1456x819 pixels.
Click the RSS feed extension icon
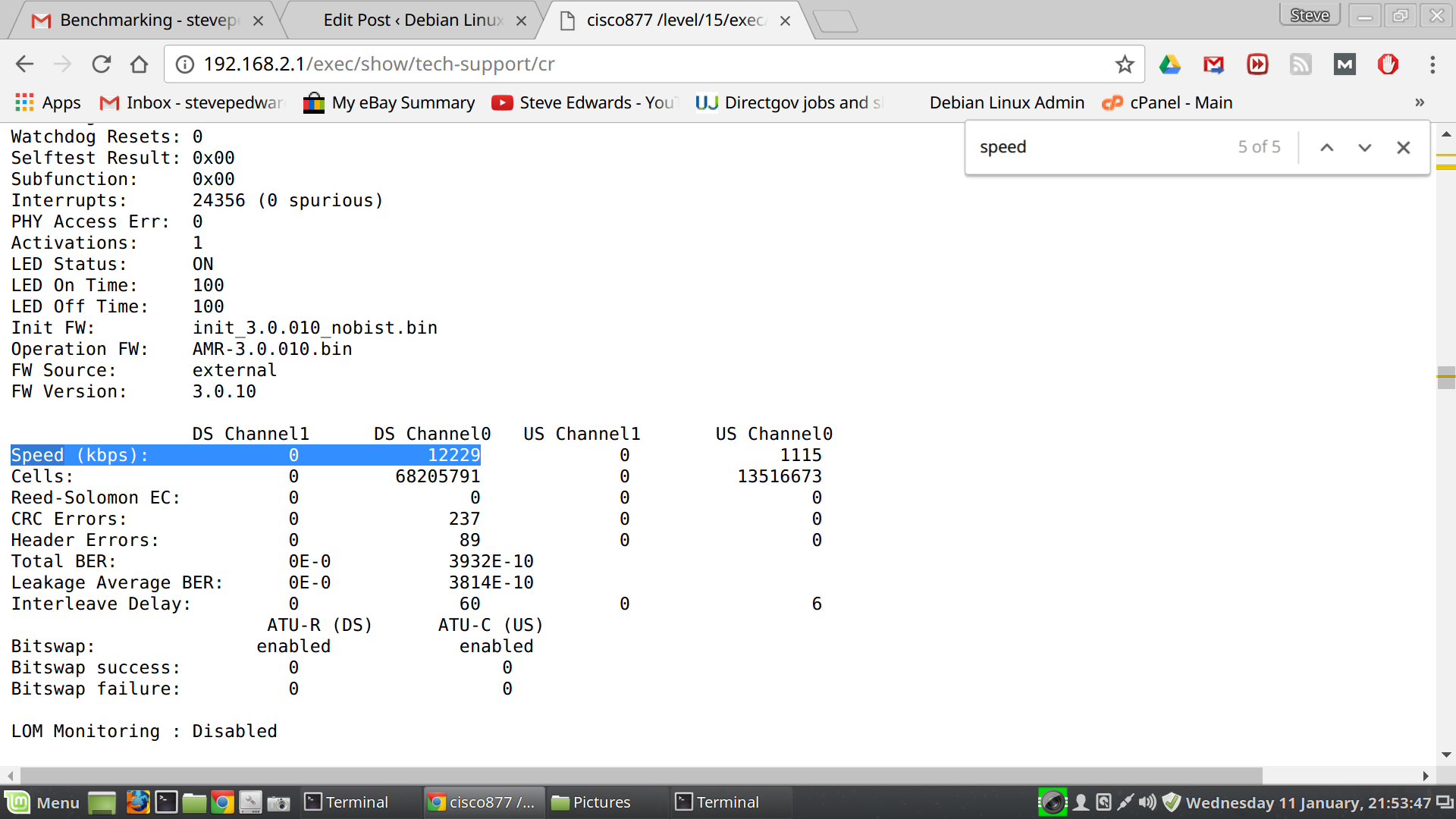(x=1301, y=64)
